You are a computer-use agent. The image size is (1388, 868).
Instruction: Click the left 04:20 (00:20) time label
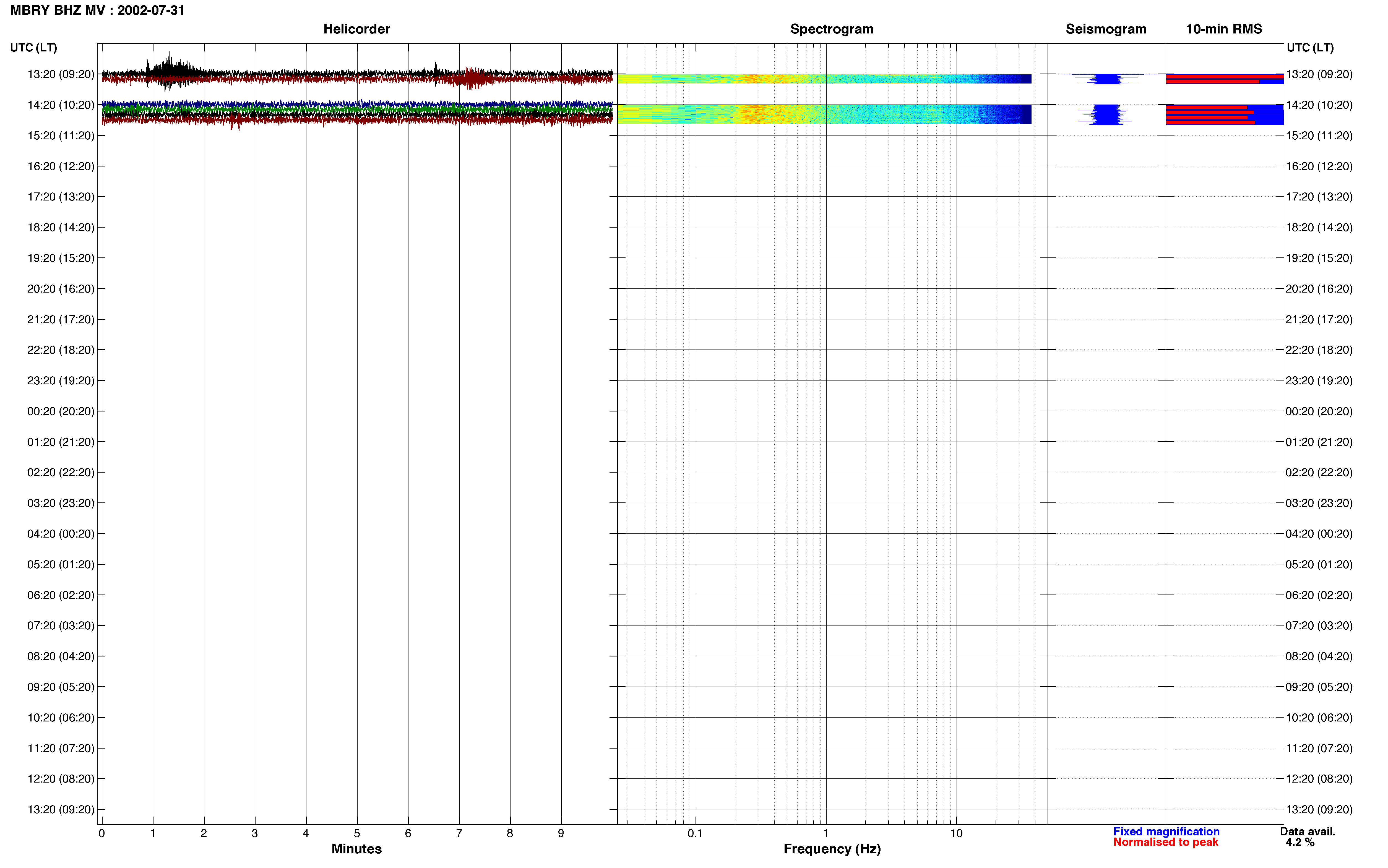pos(61,534)
